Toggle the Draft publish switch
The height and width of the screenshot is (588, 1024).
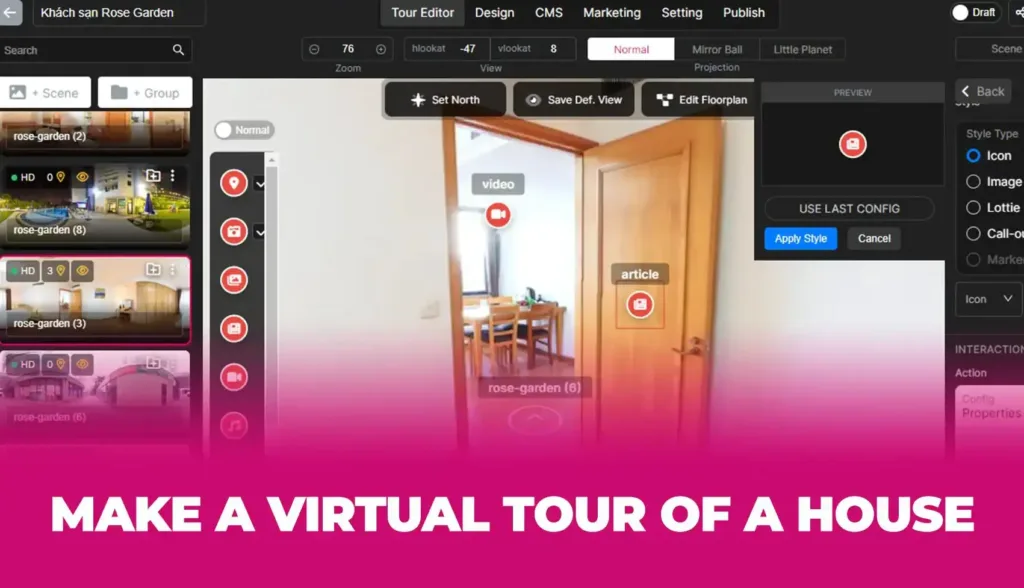[x=961, y=13]
